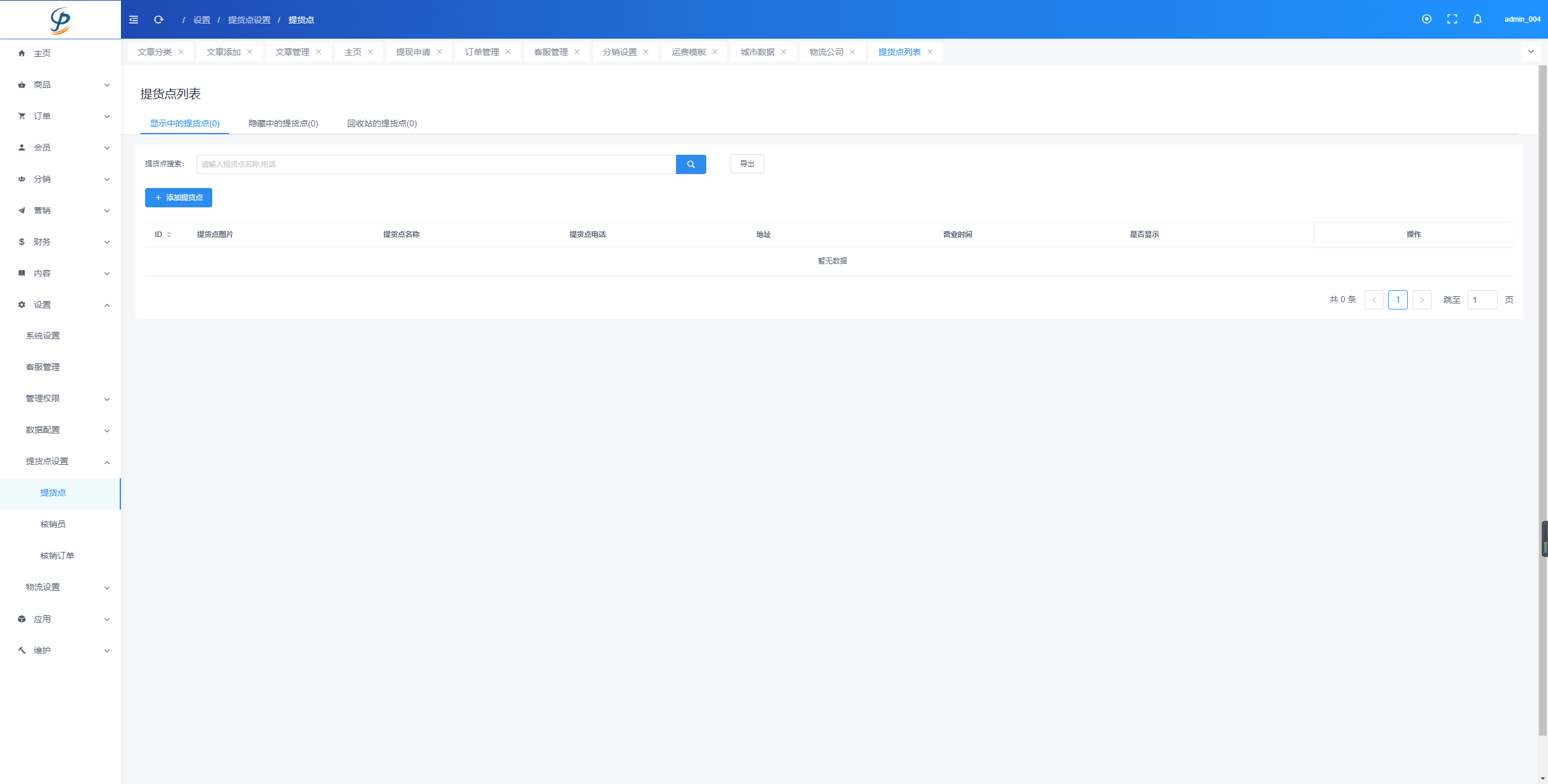Click the jump-to page number input
Viewport: 1548px width, 784px height.
1482,300
